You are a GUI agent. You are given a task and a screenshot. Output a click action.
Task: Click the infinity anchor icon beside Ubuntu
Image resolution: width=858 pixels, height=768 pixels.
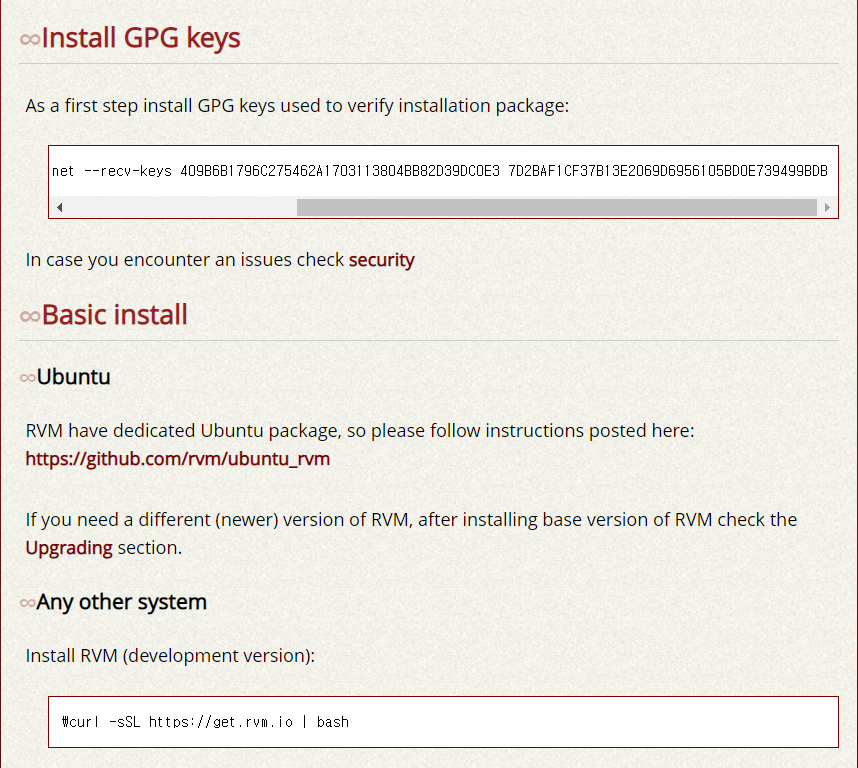27,378
